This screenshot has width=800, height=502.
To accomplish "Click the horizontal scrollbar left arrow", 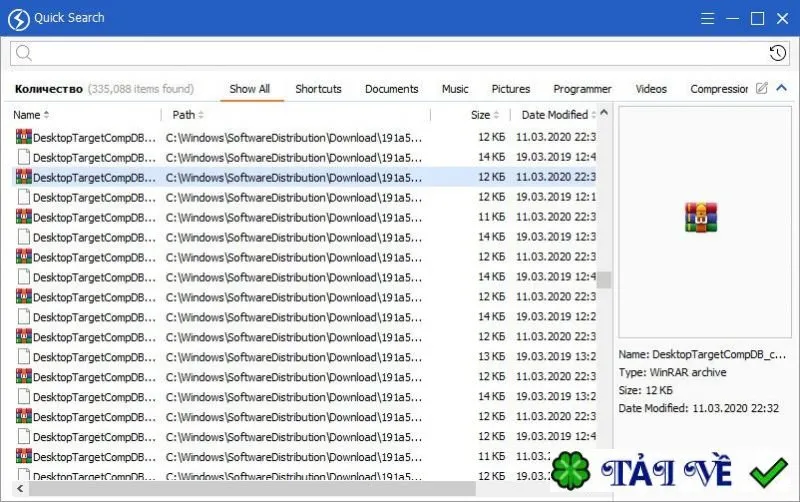I will coord(20,489).
